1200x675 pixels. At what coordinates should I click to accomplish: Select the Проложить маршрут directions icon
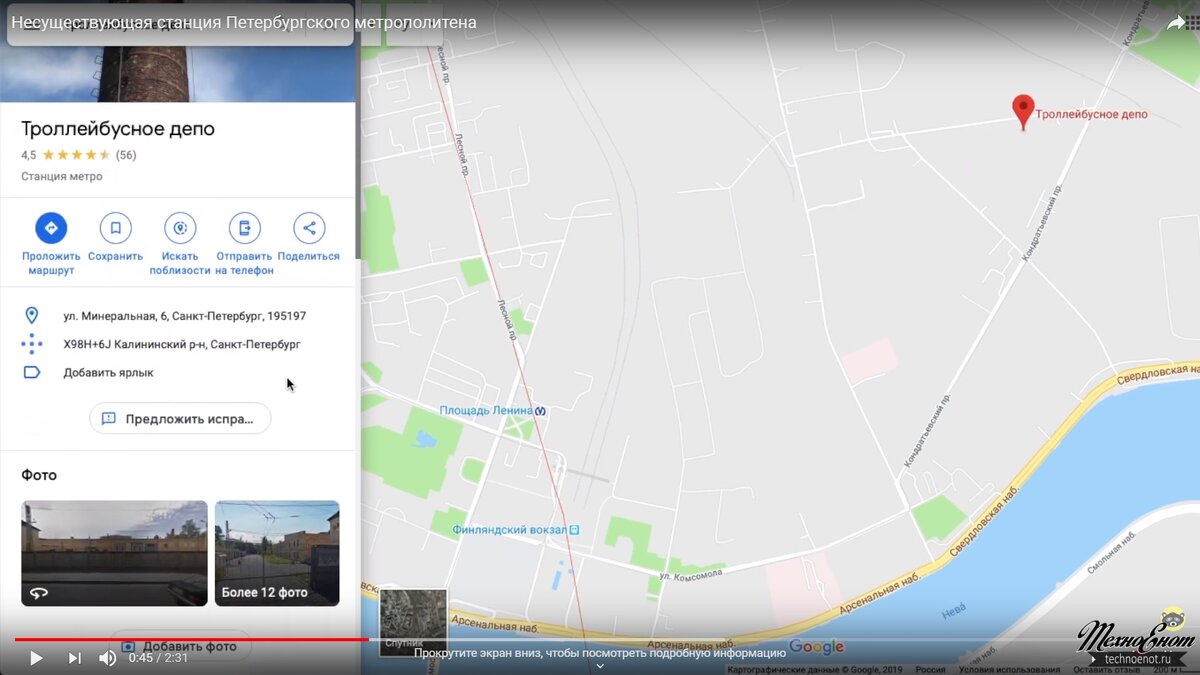click(50, 227)
